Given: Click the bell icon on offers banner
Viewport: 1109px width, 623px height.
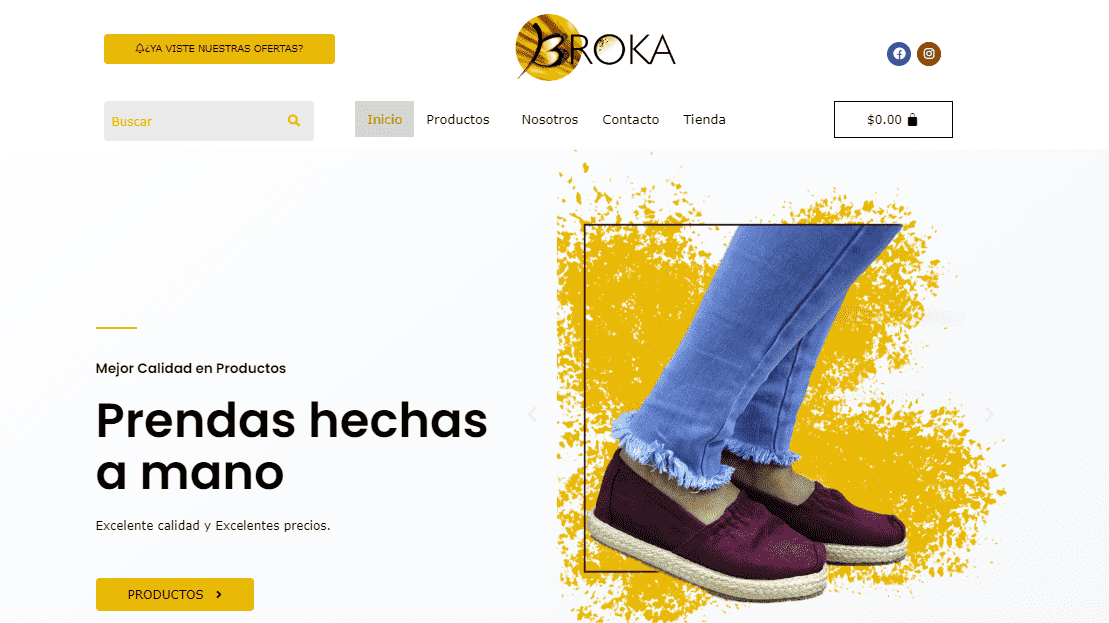Looking at the screenshot, I should (139, 49).
